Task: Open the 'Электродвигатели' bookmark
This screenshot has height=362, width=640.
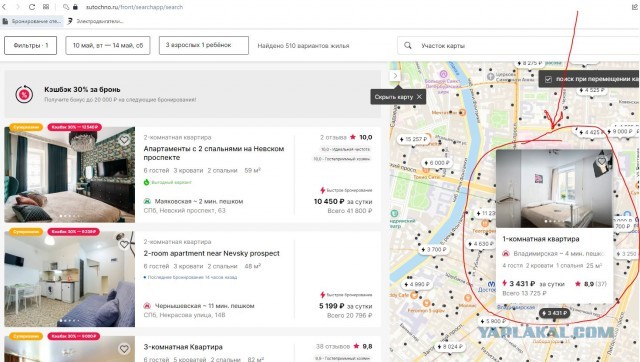Action: (x=96, y=21)
